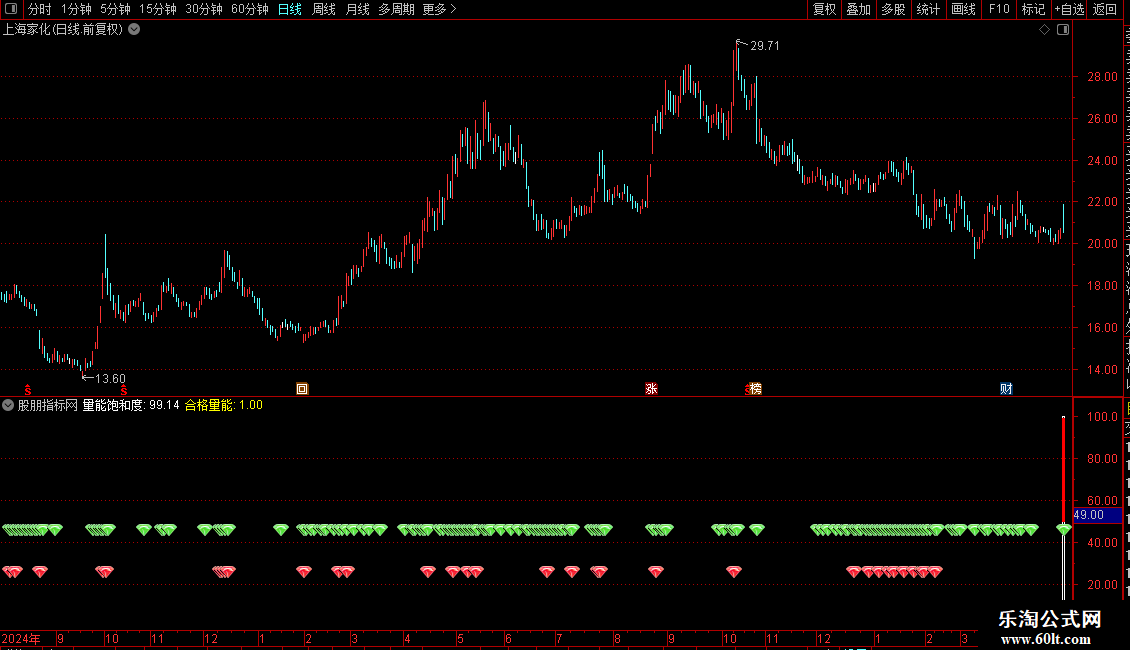This screenshot has width=1130, height=650.
Task: Click the blue 49.00 axis value box
Action: (1098, 515)
